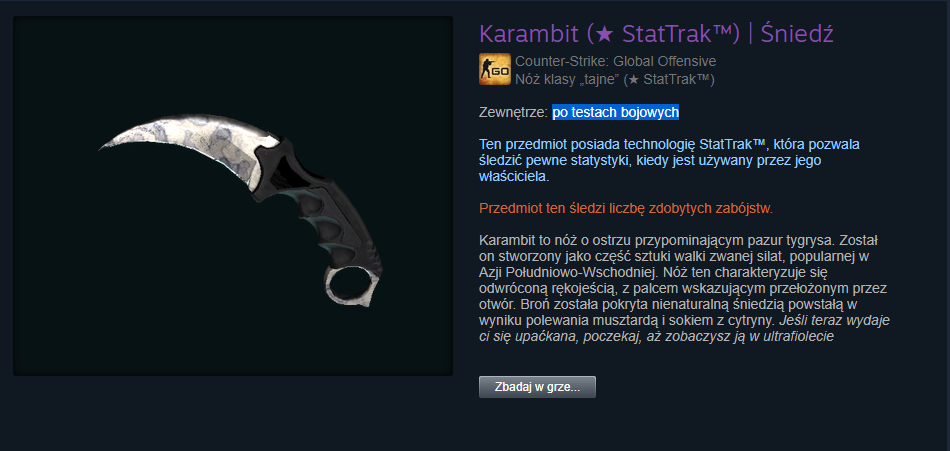Click the italic ultraviolet flavor text

pyautogui.click(x=685, y=328)
